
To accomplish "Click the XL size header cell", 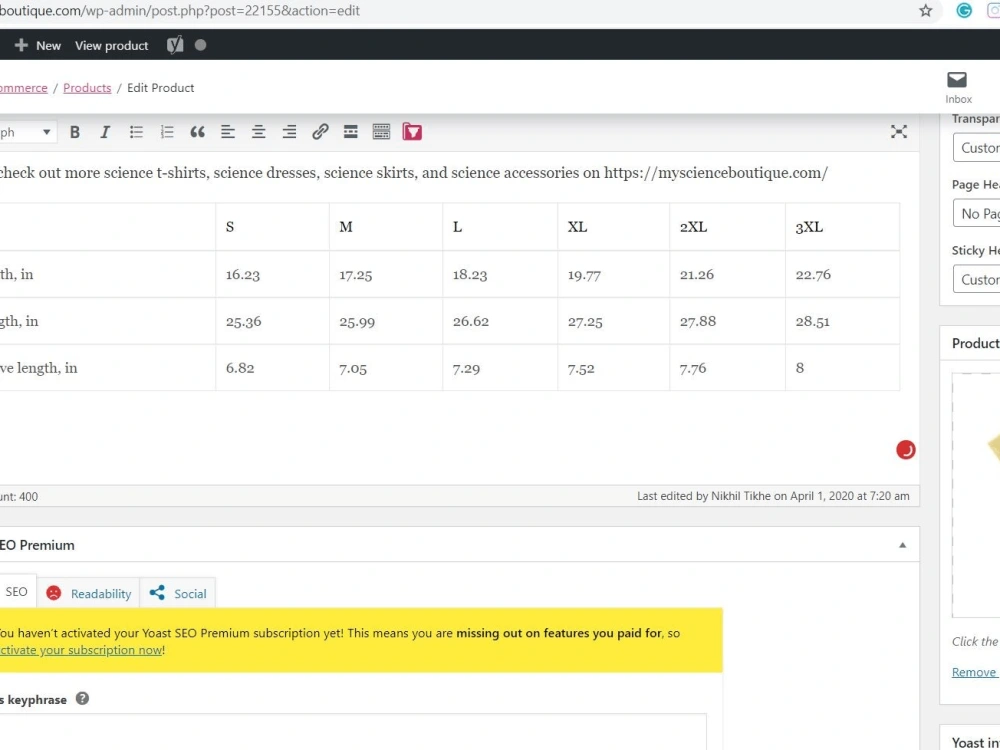I will (614, 227).
